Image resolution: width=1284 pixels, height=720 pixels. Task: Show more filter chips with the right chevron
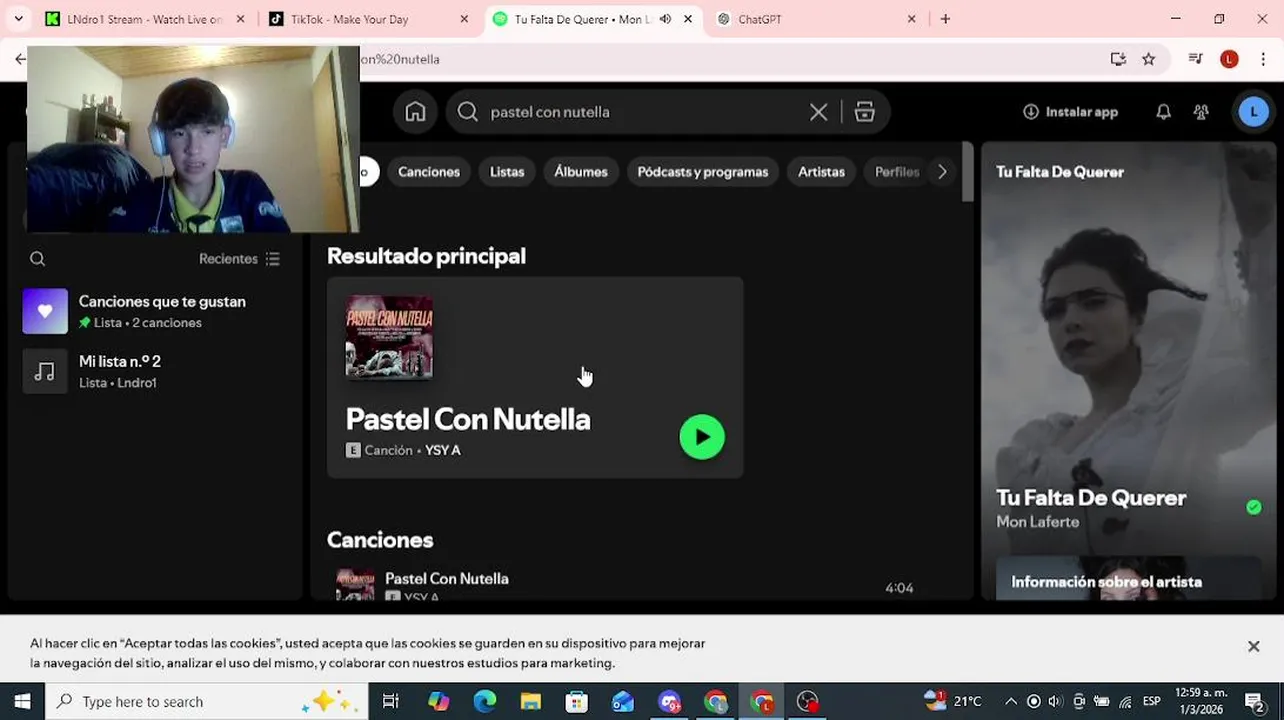(942, 172)
